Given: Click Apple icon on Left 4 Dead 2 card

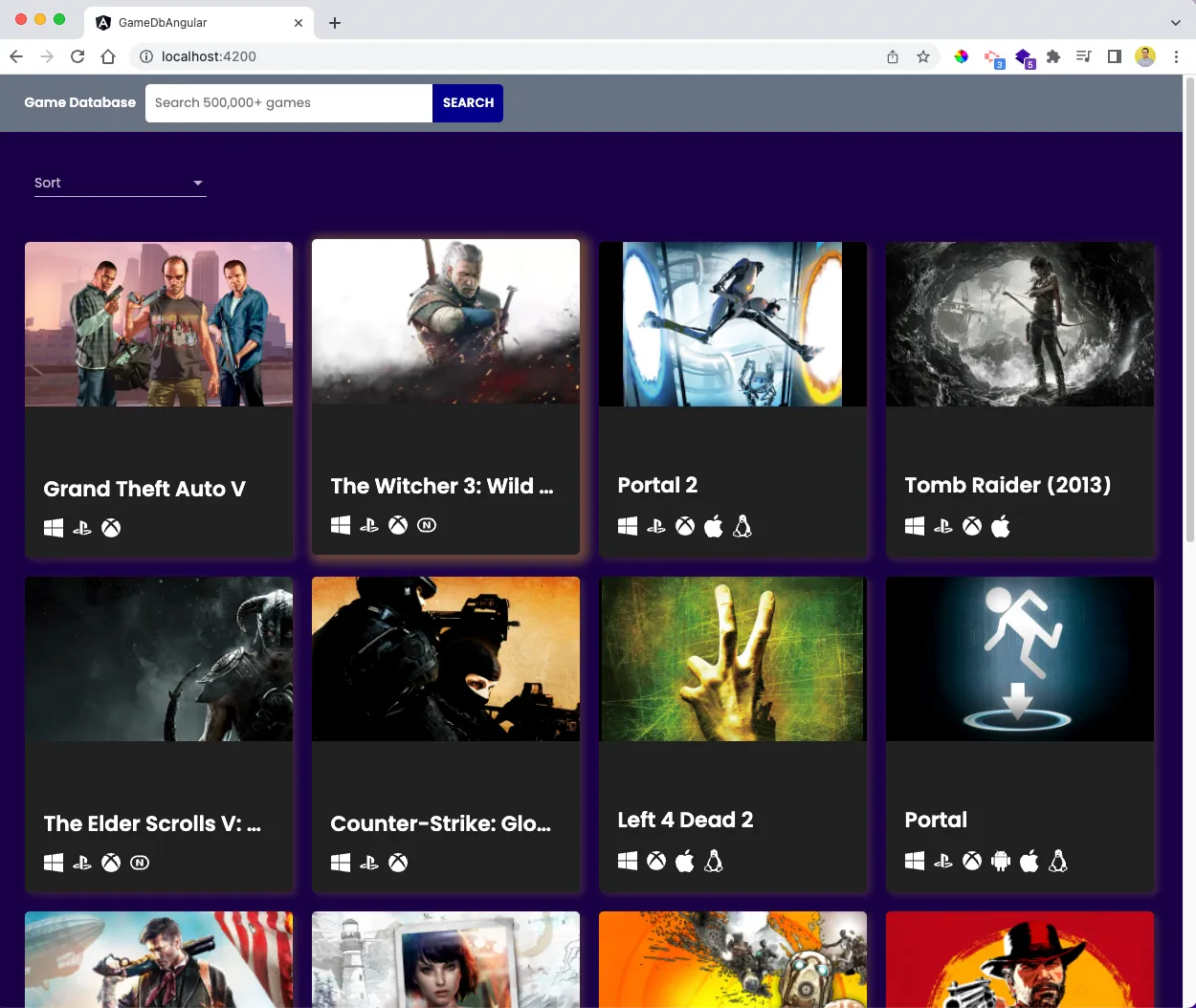Looking at the screenshot, I should tap(685, 861).
